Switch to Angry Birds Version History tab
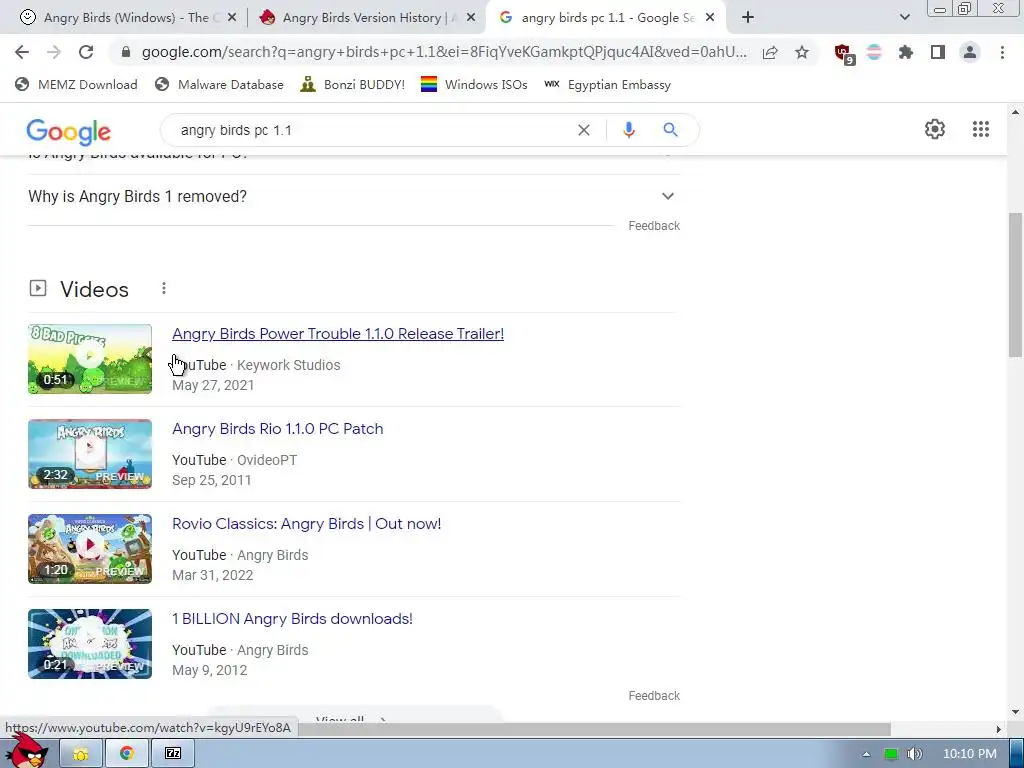This screenshot has height=768, width=1024. coord(366,18)
